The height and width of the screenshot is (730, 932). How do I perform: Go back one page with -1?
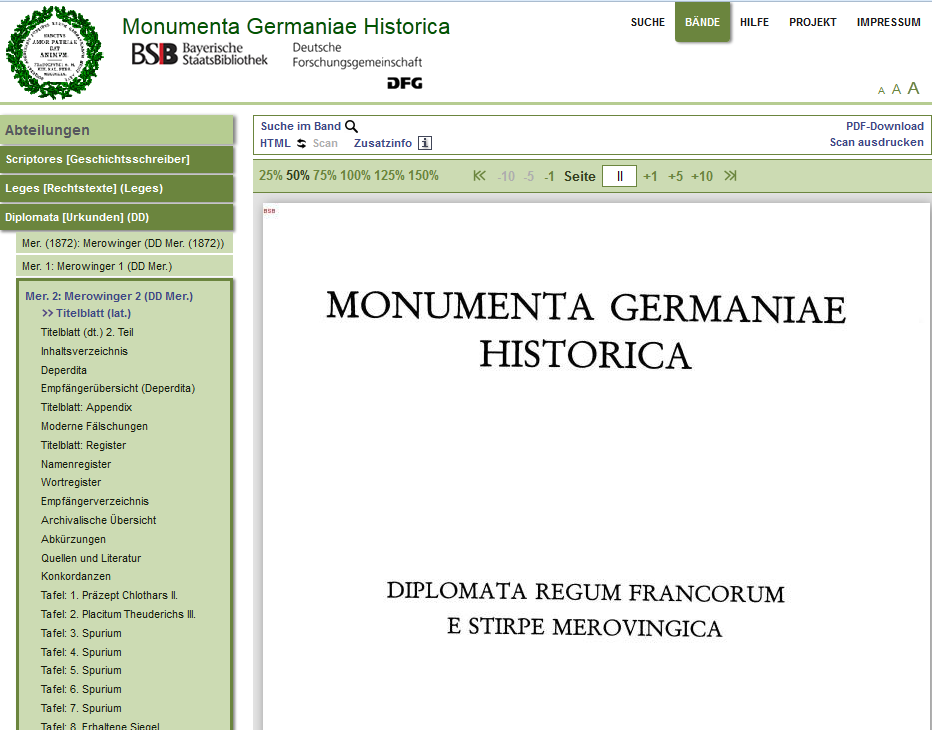point(549,177)
